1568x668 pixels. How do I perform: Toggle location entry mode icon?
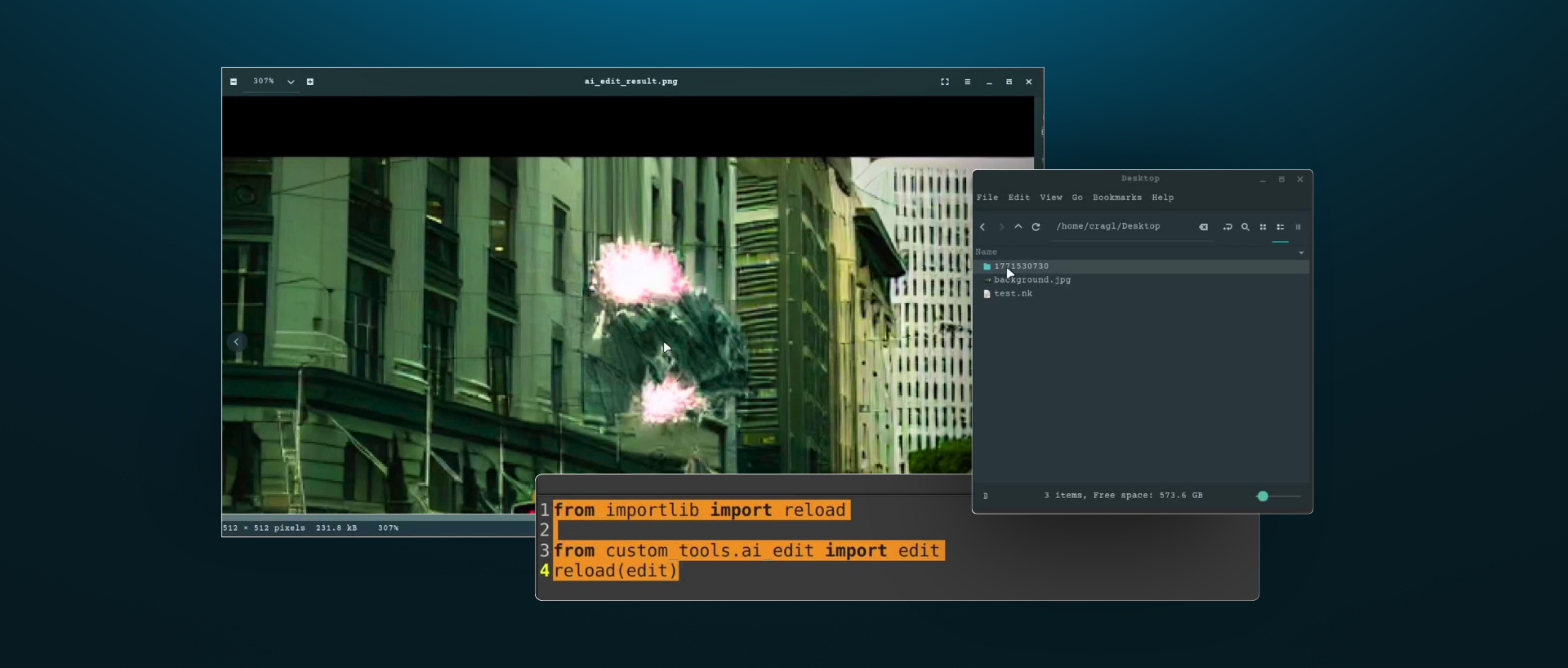tap(1227, 227)
